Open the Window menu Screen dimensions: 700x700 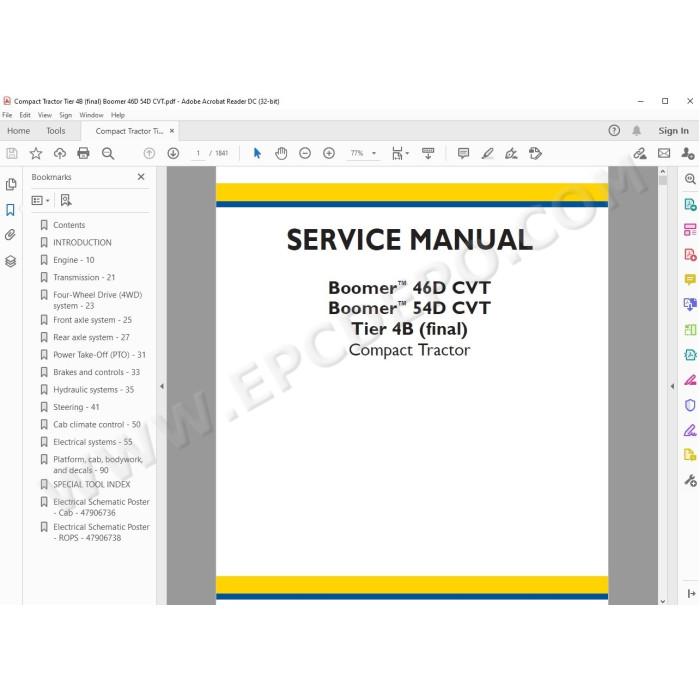(x=92, y=115)
